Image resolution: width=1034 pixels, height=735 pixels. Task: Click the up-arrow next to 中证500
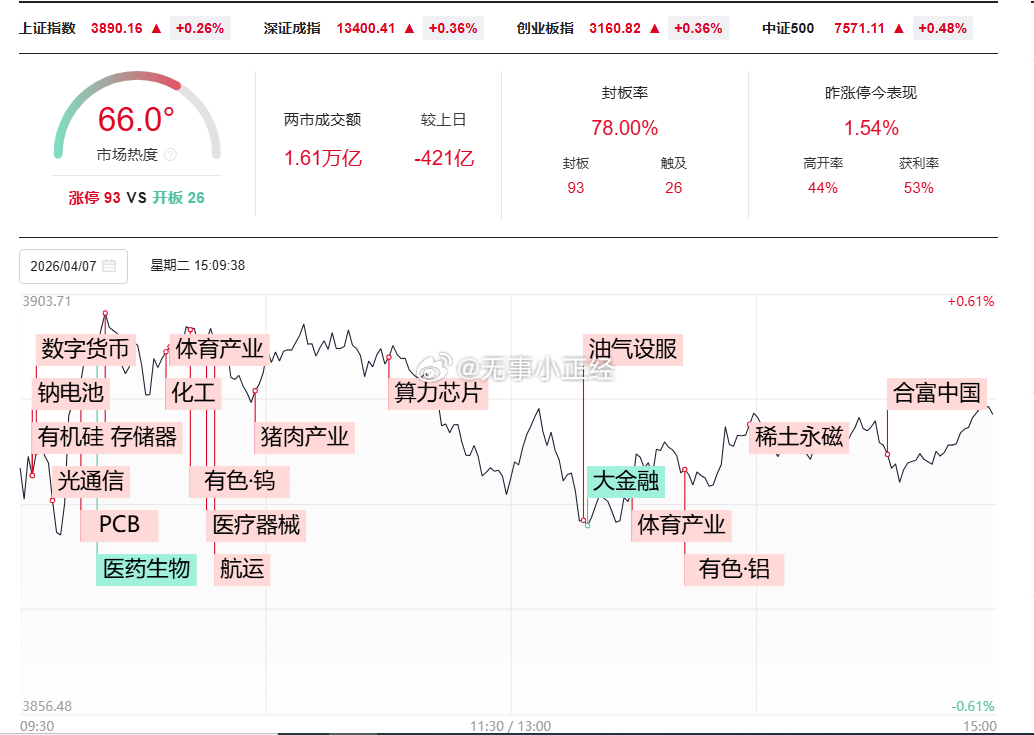pyautogui.click(x=897, y=29)
